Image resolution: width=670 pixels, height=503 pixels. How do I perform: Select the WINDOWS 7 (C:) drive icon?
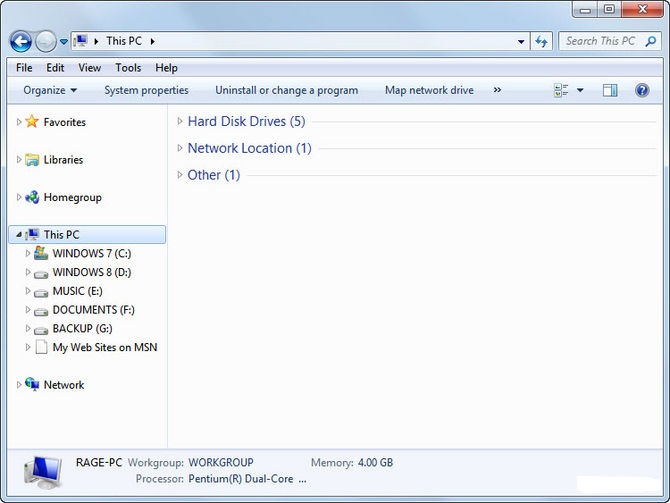click(x=41, y=253)
